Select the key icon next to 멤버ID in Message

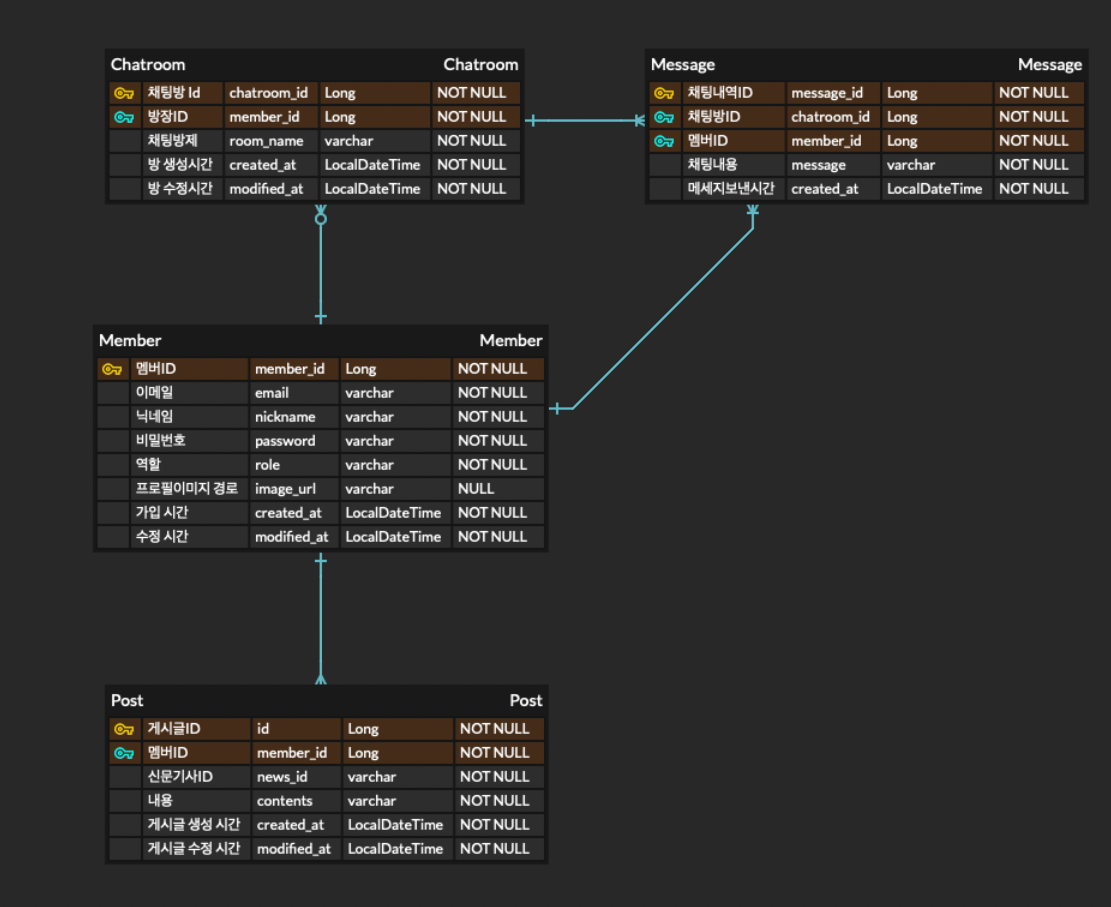coord(663,140)
